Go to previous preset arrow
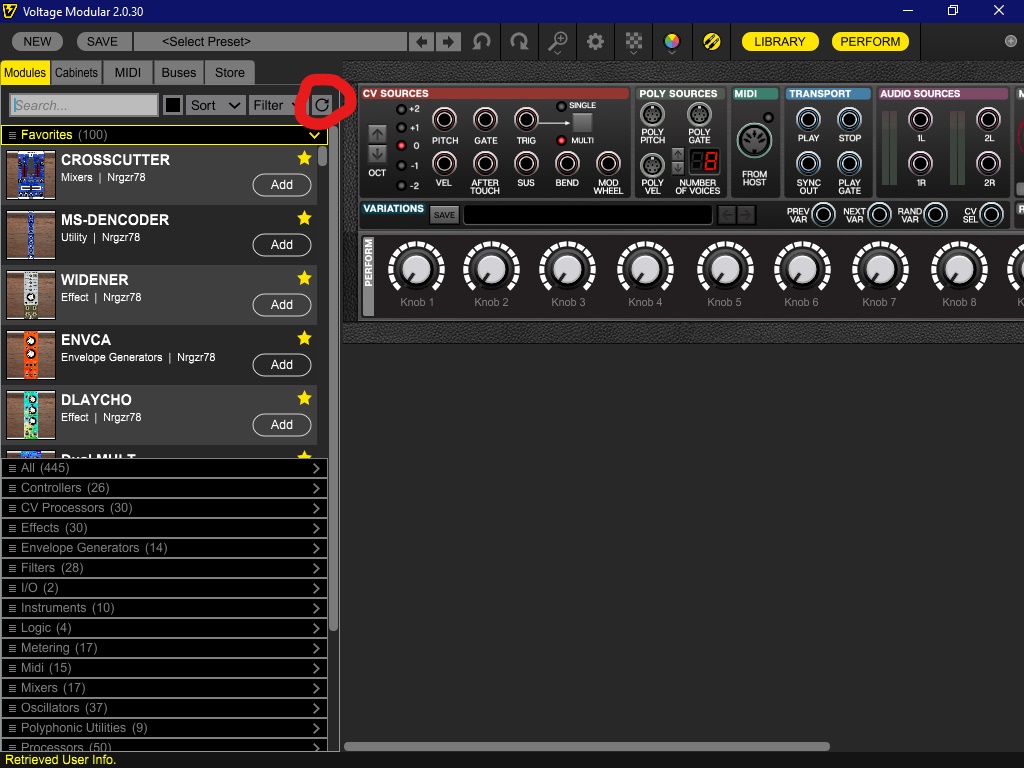1024x768 pixels. pos(422,42)
